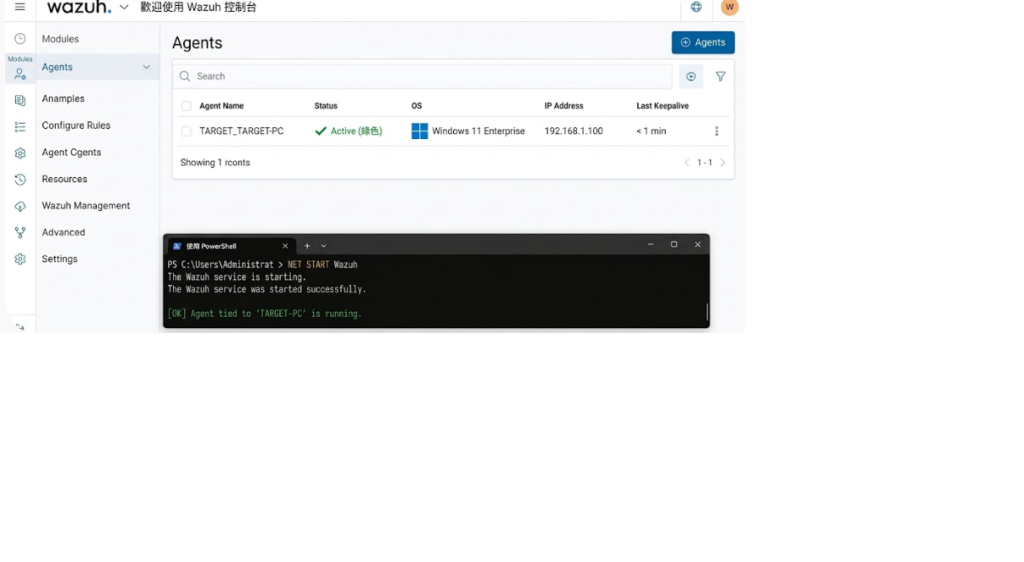Image resolution: width=1024 pixels, height=562 pixels.
Task: Click the branch icon beside Advanced
Action: [20, 232]
